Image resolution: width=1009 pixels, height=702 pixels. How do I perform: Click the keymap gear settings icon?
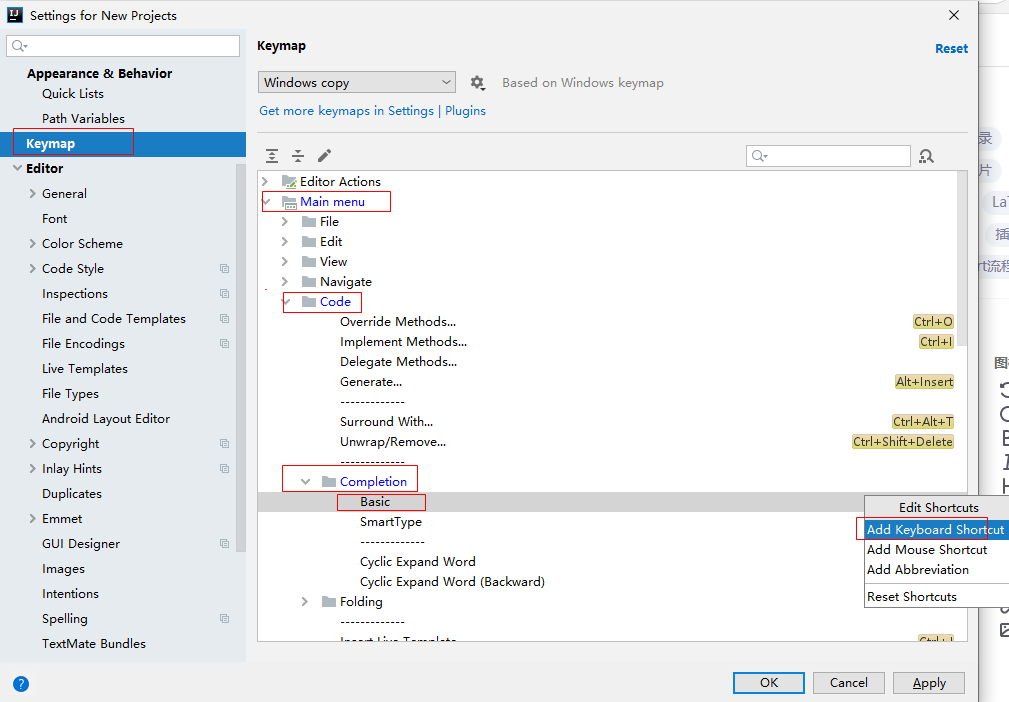[477, 83]
